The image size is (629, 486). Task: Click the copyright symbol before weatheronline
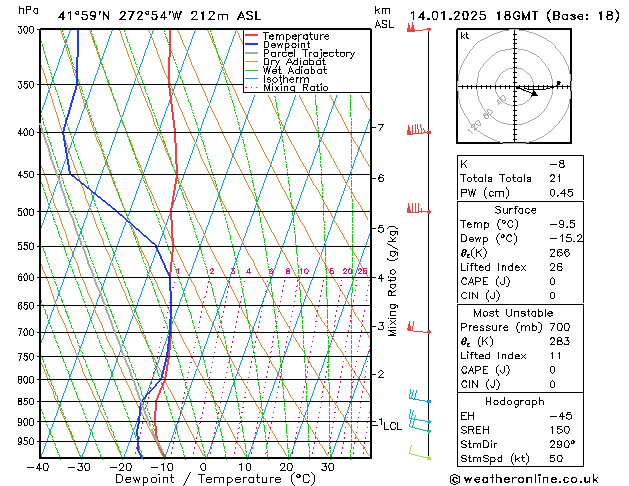pyautogui.click(x=455, y=479)
